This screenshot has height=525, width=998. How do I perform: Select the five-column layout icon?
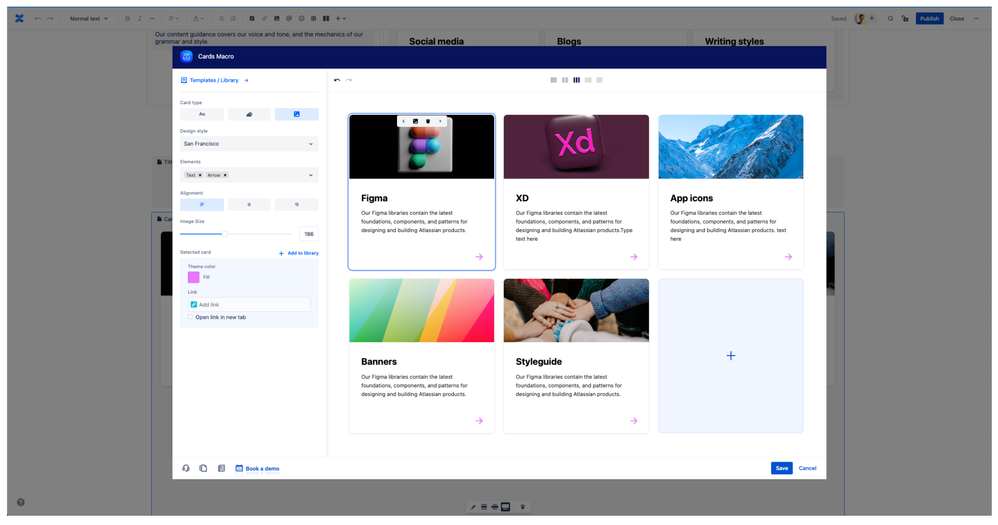(599, 80)
